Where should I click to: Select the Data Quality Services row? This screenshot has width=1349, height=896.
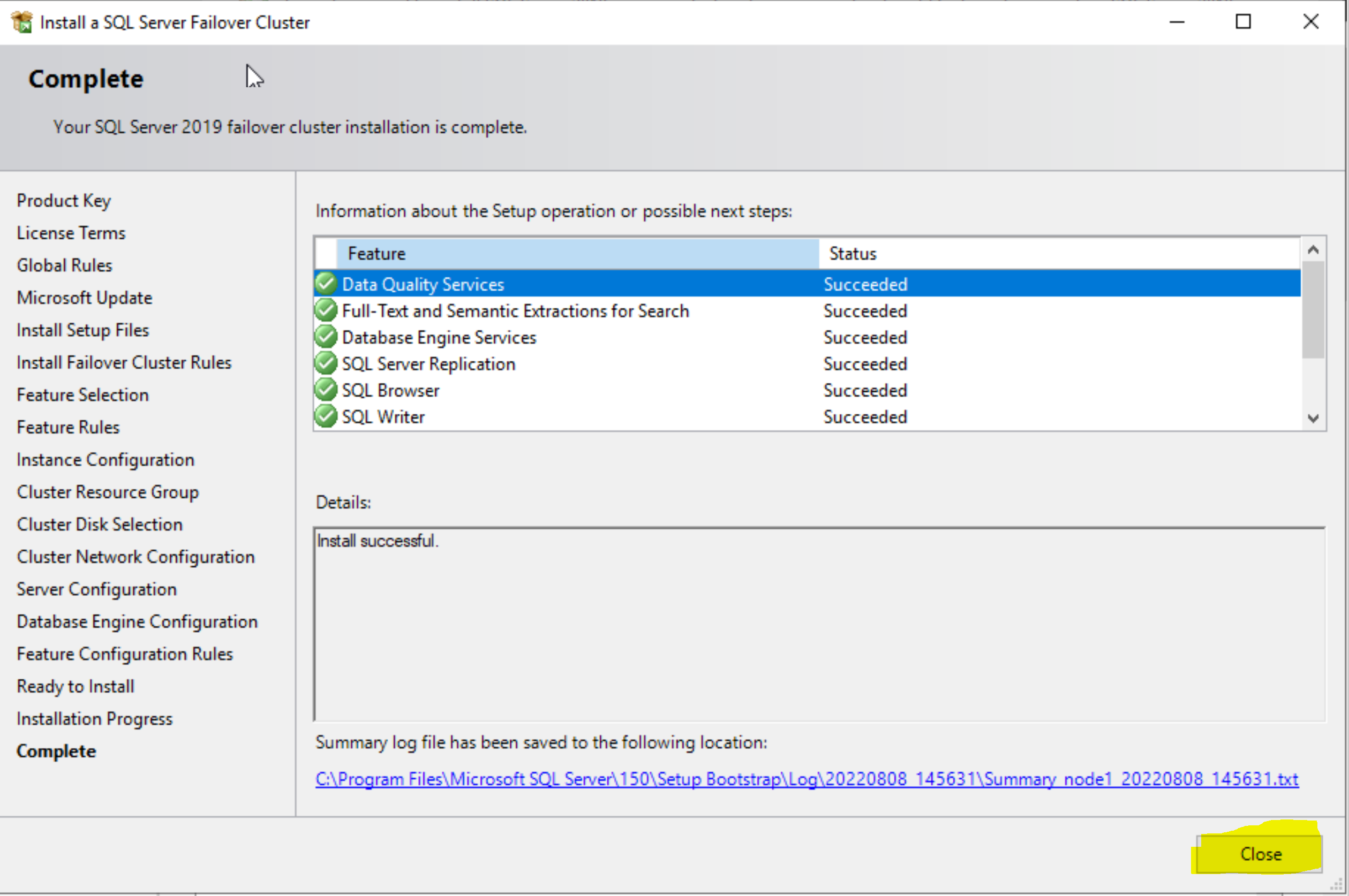tap(807, 284)
